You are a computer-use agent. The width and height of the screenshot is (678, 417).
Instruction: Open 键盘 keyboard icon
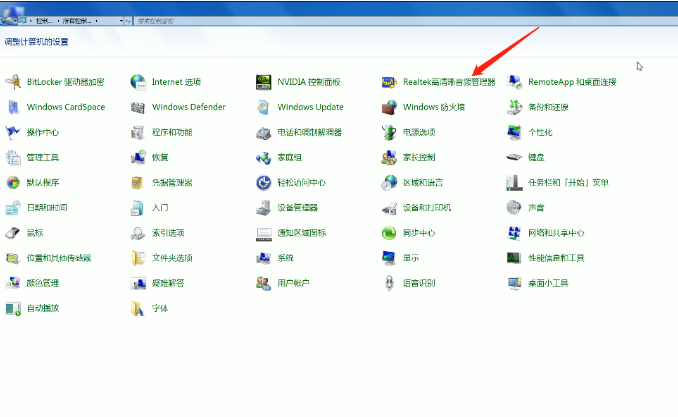pos(515,157)
